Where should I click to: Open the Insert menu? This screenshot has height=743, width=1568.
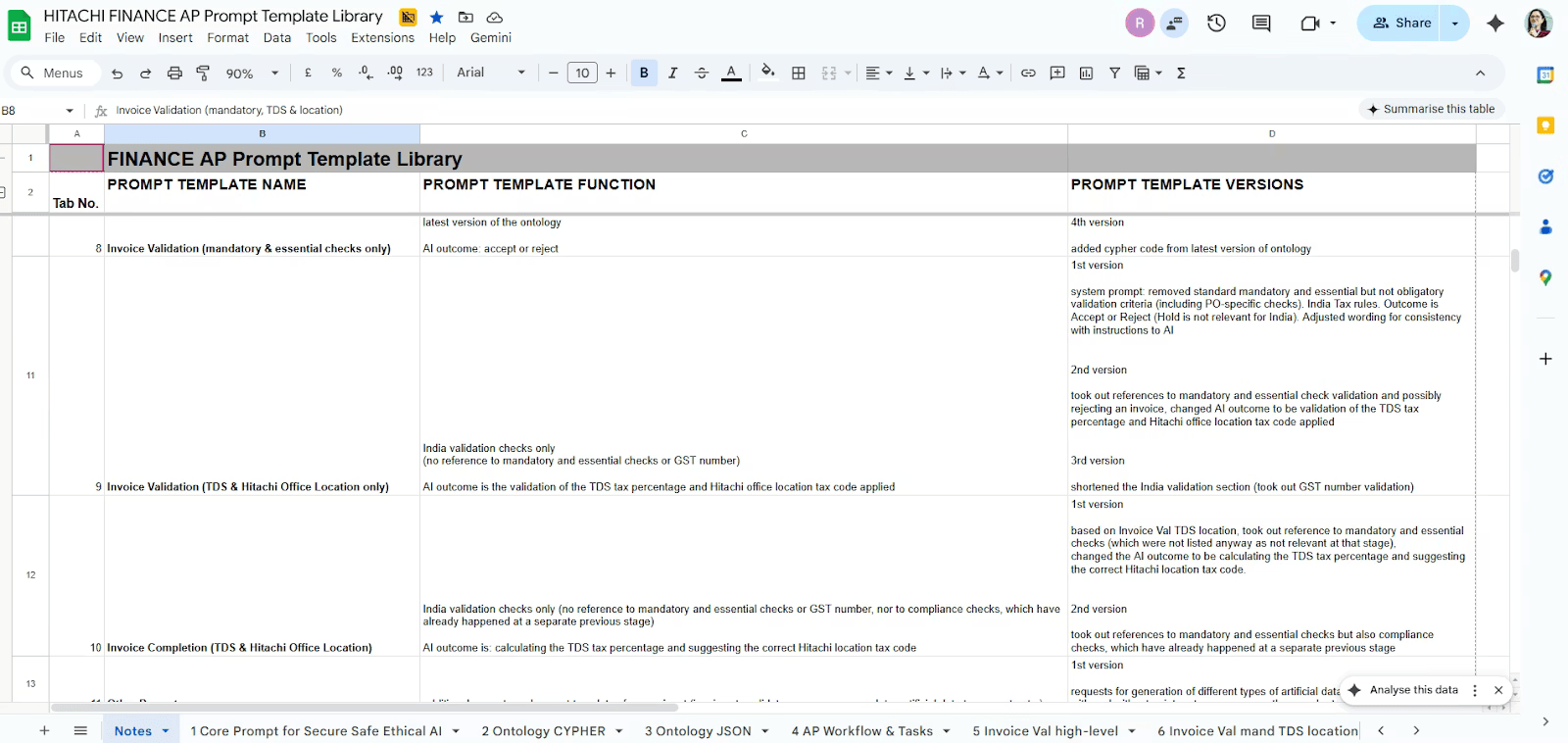coord(175,37)
